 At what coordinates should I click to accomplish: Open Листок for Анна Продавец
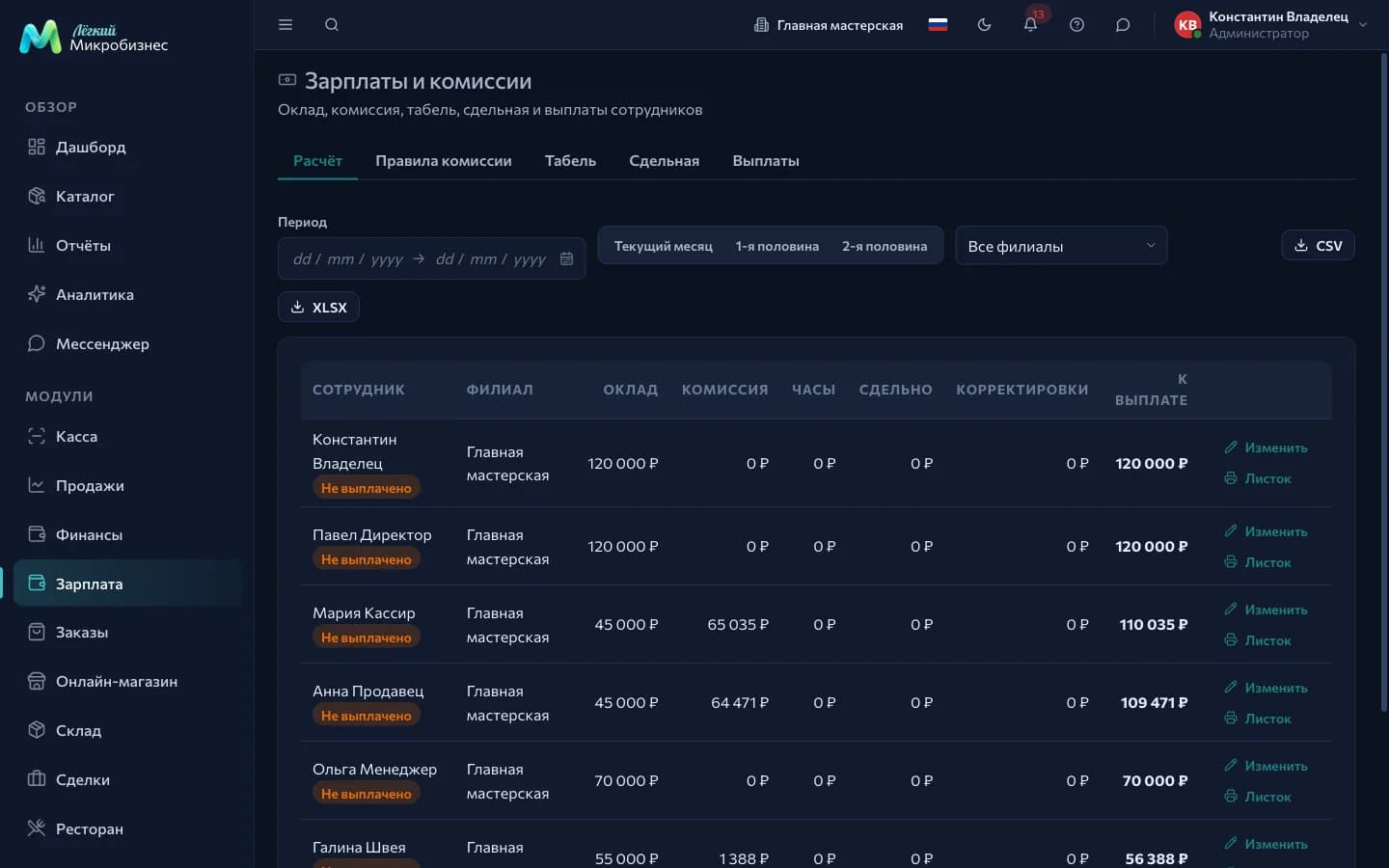[1258, 719]
